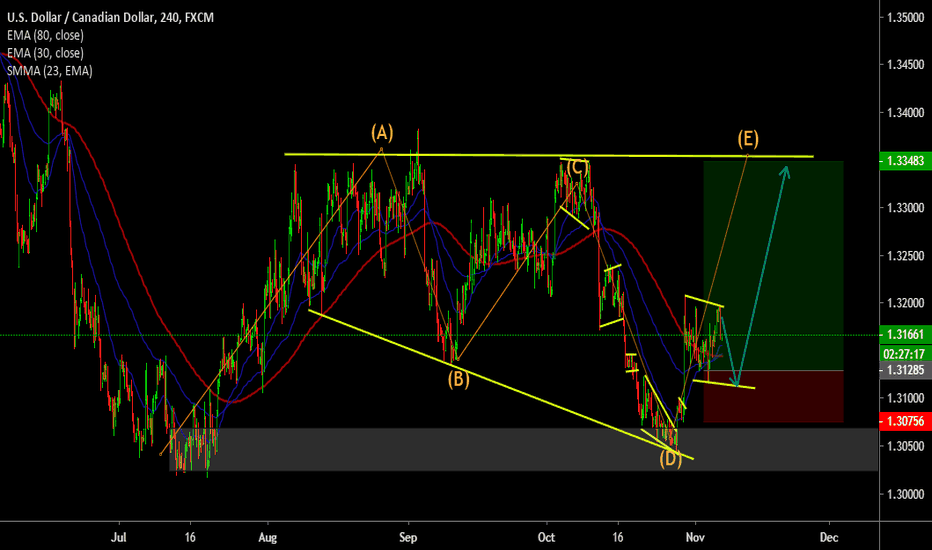Click the 02:27:17 countdown timer tag
932x550 pixels.
pyautogui.click(x=905, y=354)
